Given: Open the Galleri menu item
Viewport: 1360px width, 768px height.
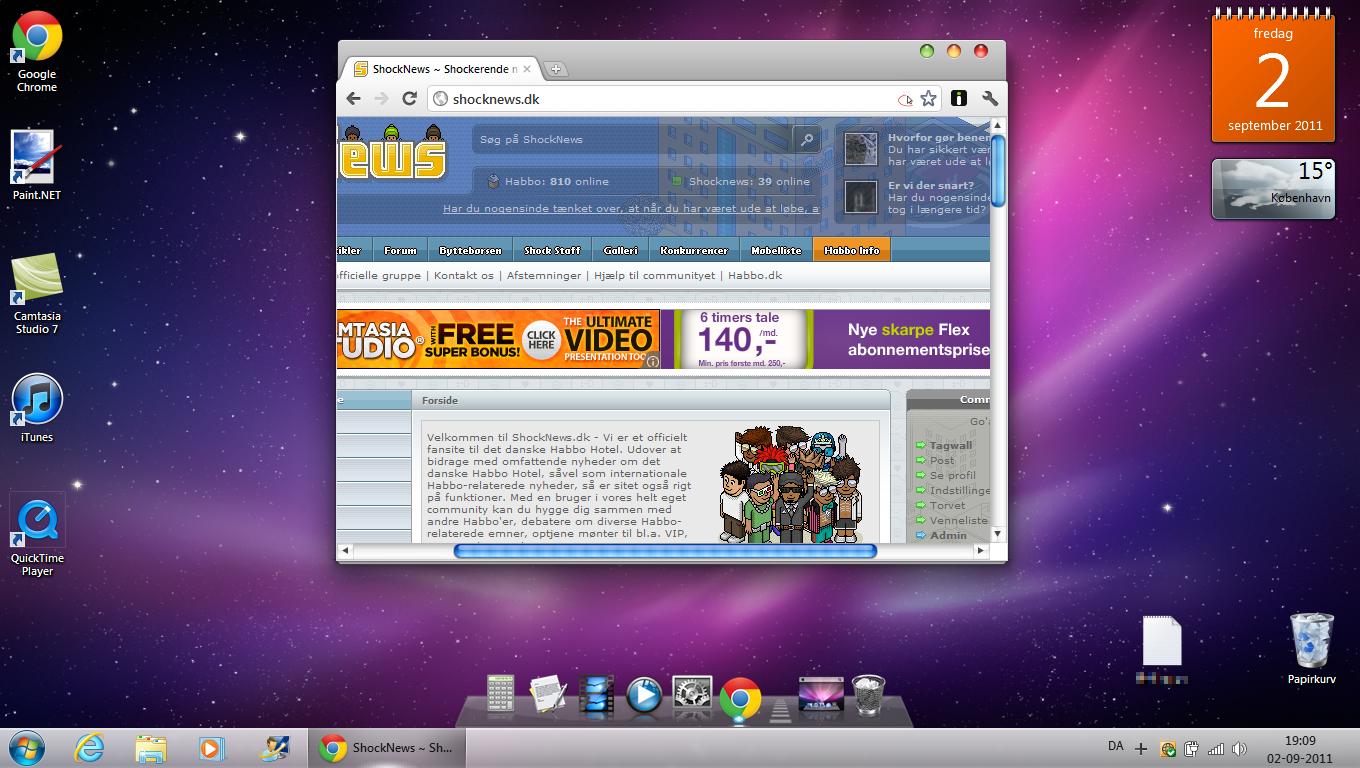Looking at the screenshot, I should [x=620, y=250].
